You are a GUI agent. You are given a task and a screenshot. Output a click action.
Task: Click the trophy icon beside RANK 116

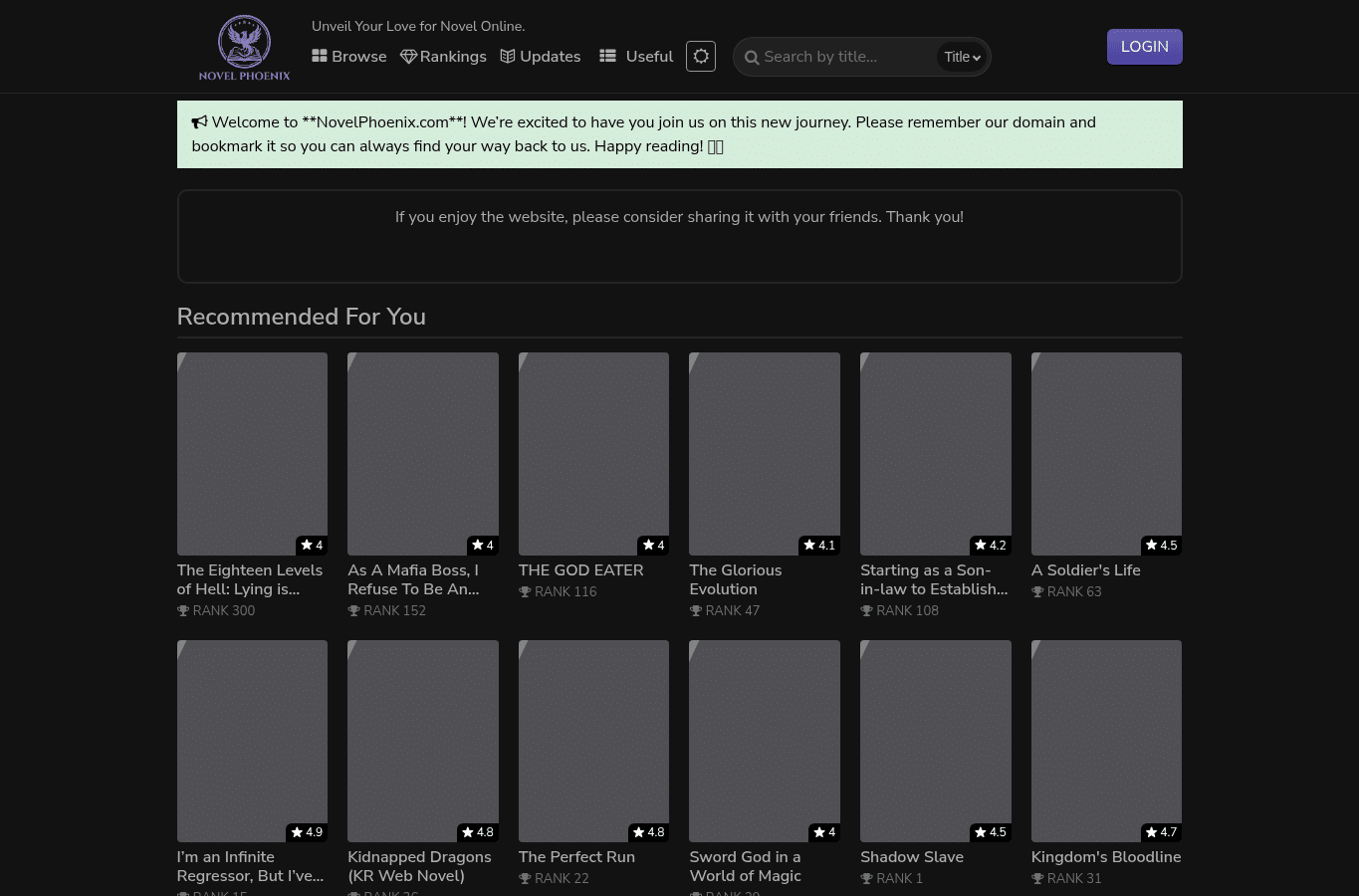click(525, 592)
